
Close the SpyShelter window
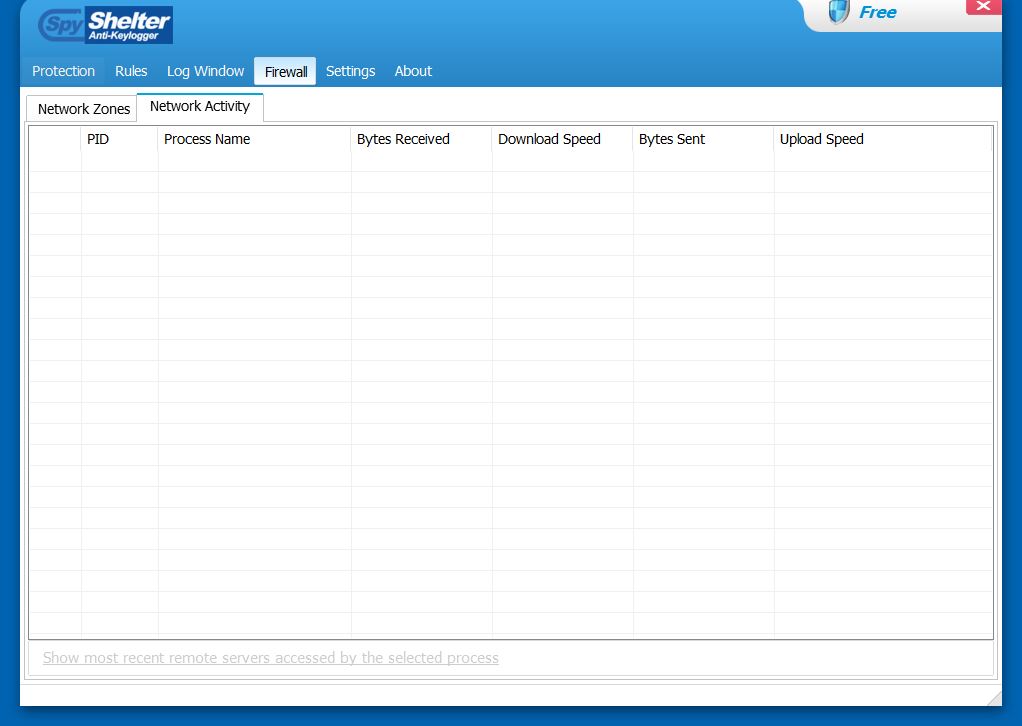click(983, 7)
